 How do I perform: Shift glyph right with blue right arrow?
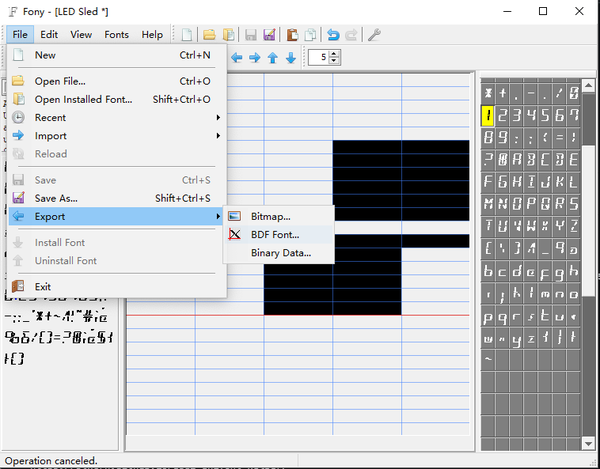pos(254,58)
